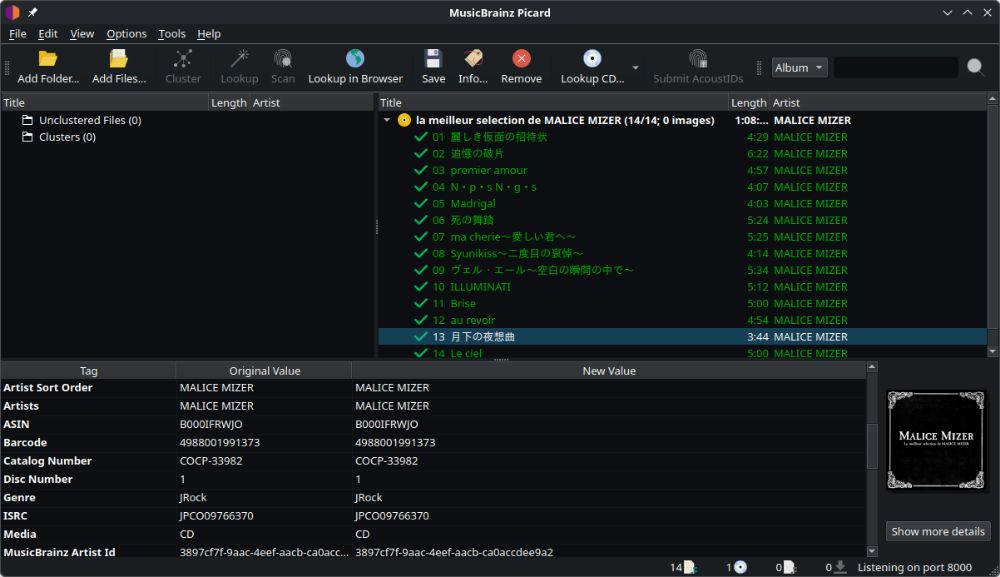Viewport: 1000px width, 577px height.
Task: Click the red Remove icon
Action: (521, 59)
